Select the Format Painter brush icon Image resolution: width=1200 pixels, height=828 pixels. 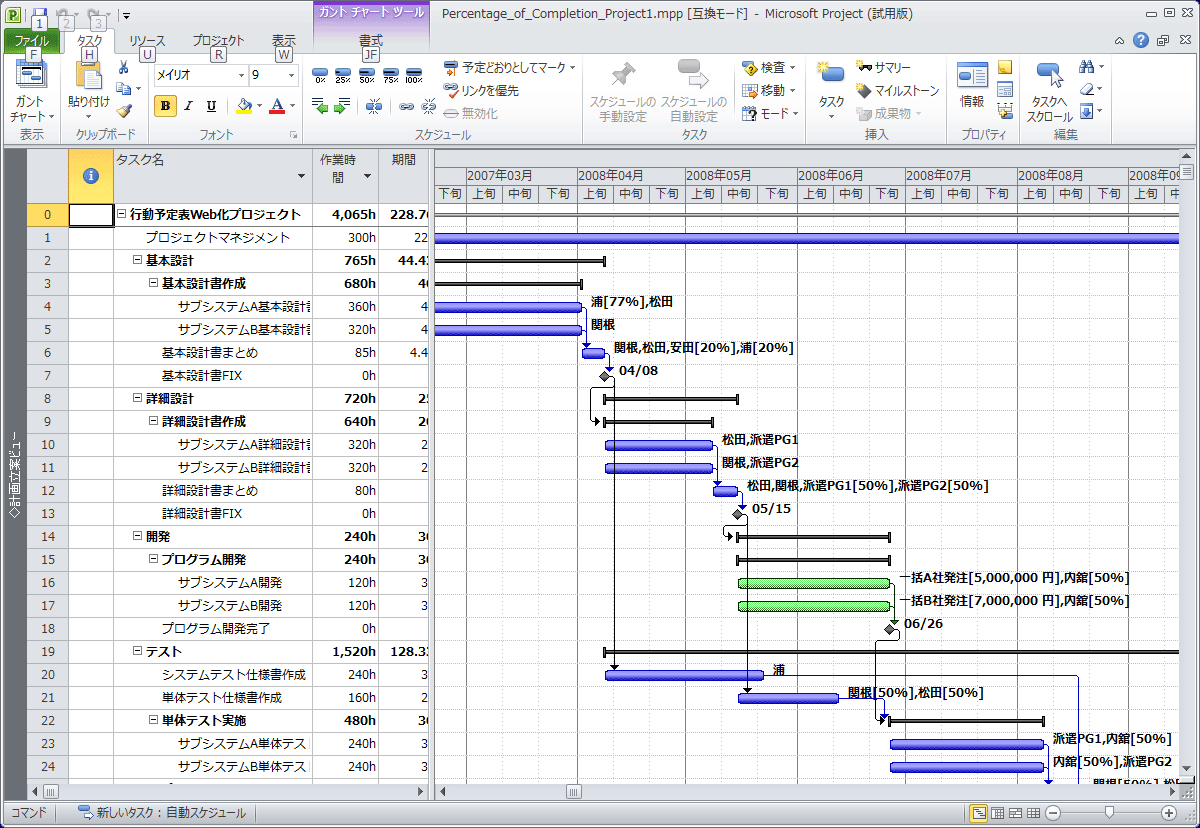coord(123,110)
